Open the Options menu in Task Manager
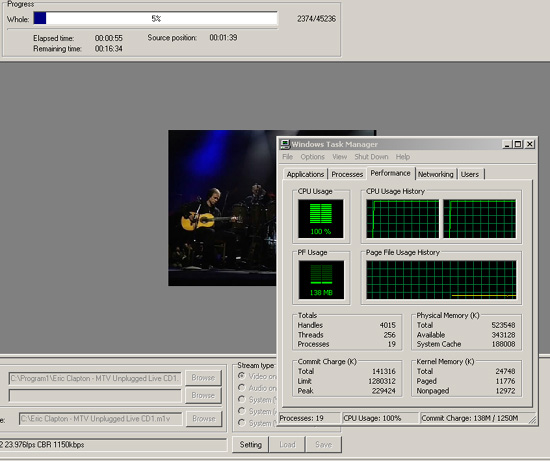Screen dimensions: 550x461 [313, 157]
